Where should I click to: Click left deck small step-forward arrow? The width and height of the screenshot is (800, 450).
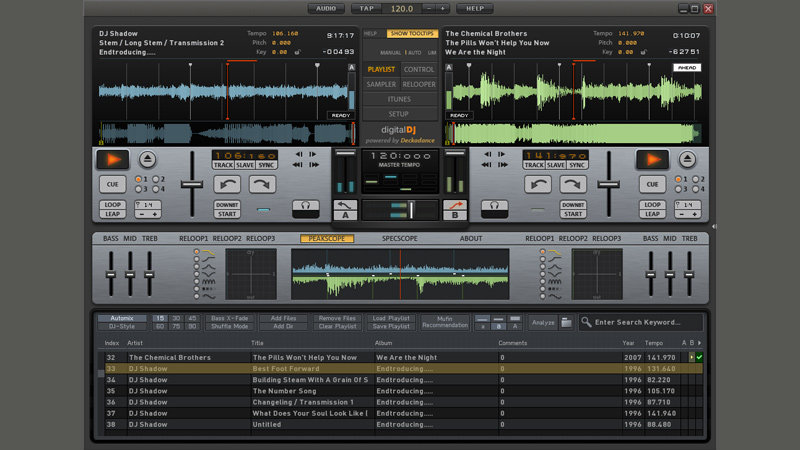(313, 154)
